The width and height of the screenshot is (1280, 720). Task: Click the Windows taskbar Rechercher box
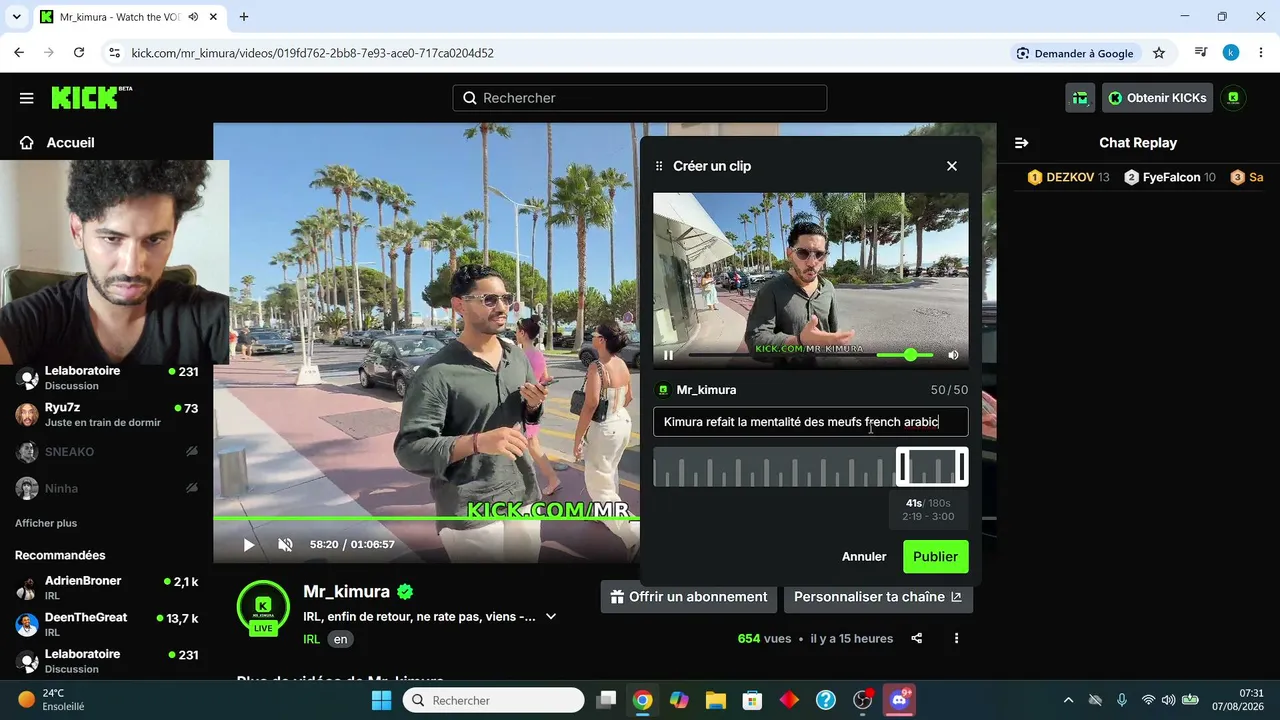[494, 700]
